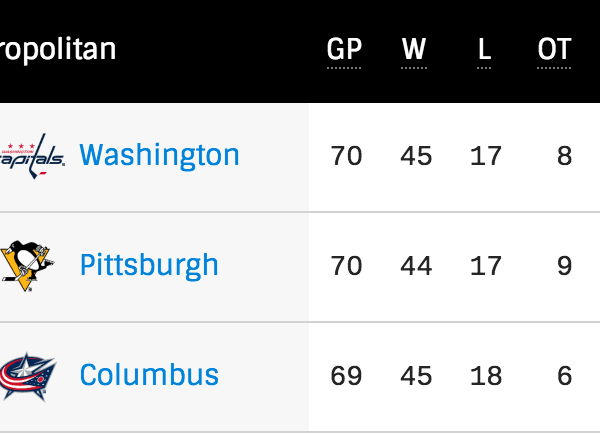Open the Washington team link

[159, 155]
